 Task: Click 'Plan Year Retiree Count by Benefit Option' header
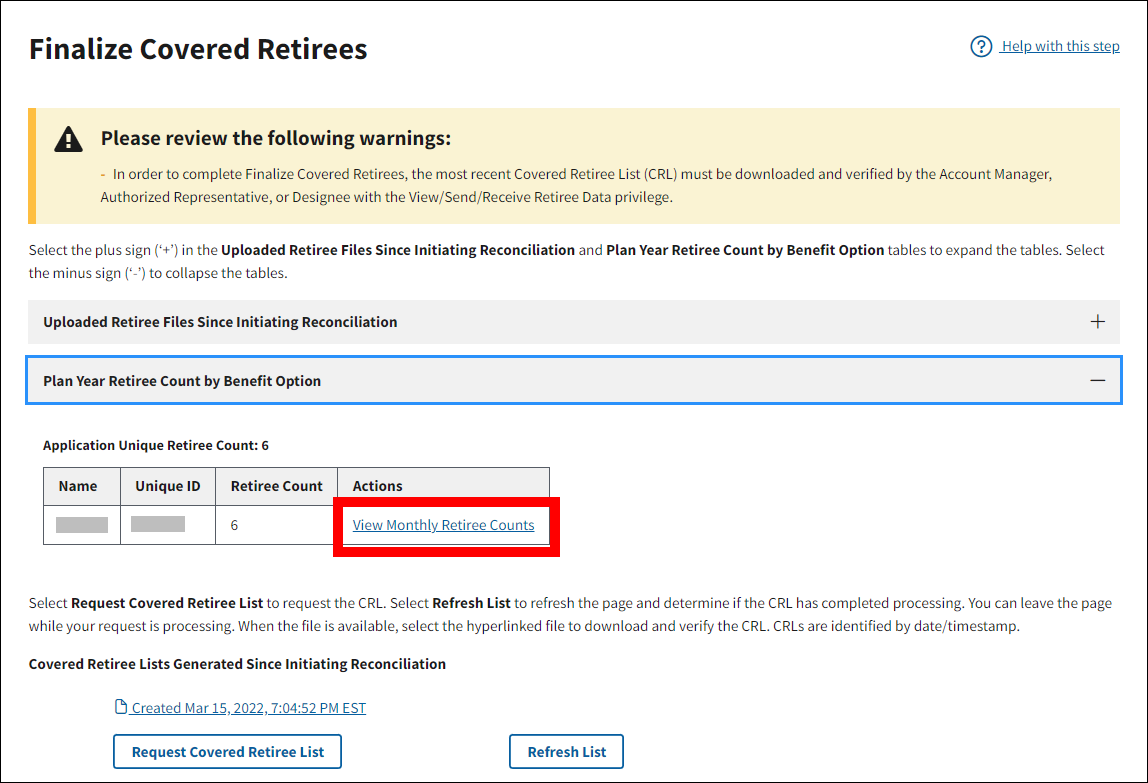[x=182, y=381]
